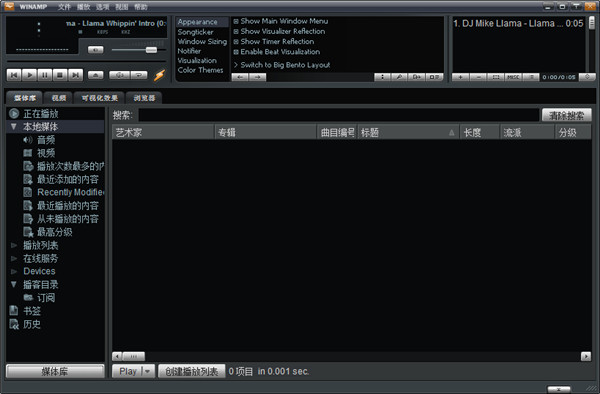Select 音频 under local media

point(46,140)
